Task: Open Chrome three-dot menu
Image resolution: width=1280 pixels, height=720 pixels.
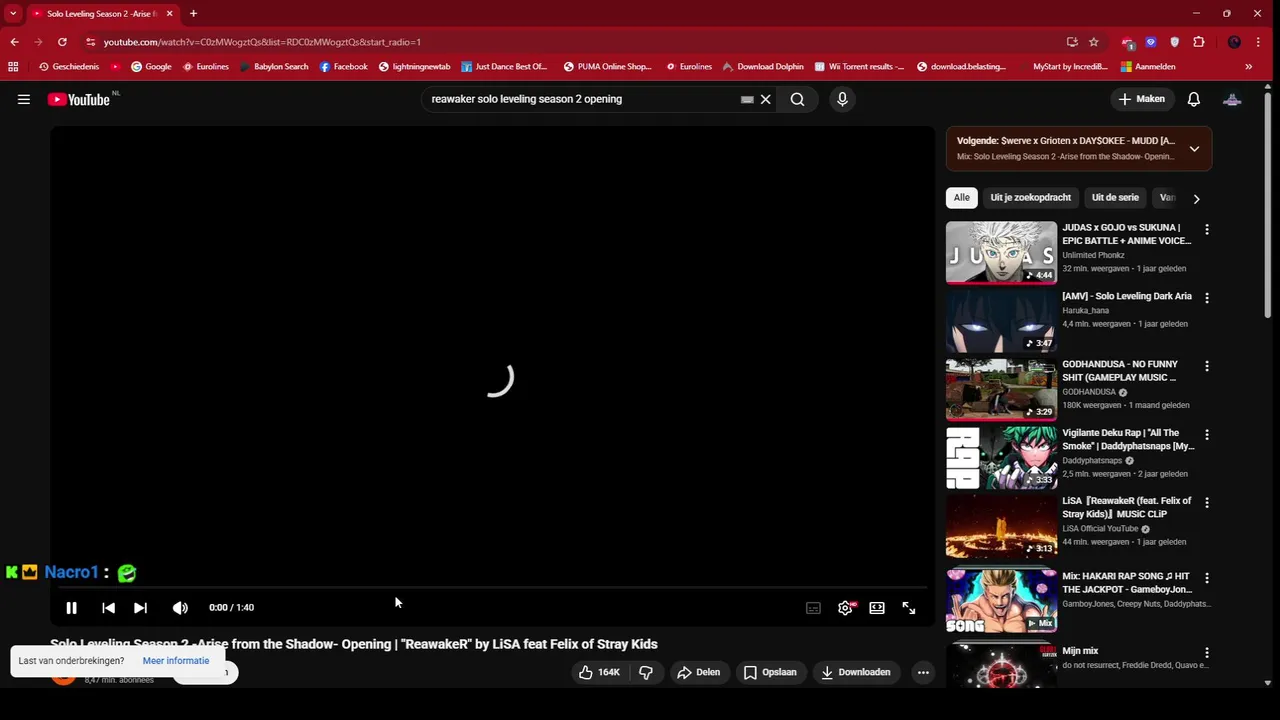Action: [1258, 42]
